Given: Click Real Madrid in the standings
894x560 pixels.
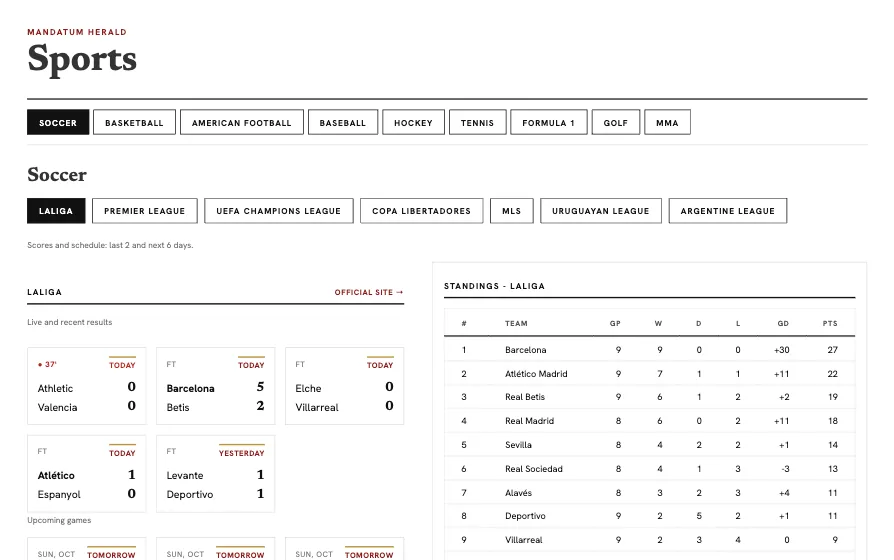Looking at the screenshot, I should coord(530,421).
